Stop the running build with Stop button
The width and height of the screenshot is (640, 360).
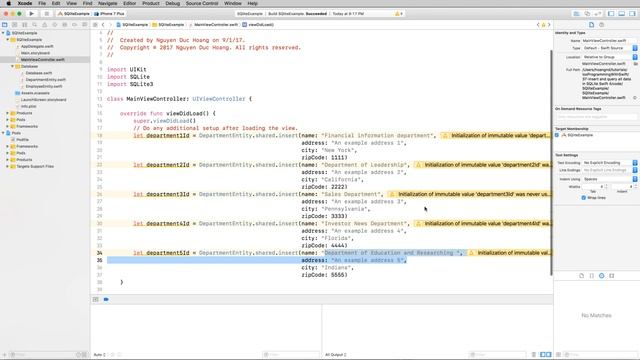click(x=47, y=13)
